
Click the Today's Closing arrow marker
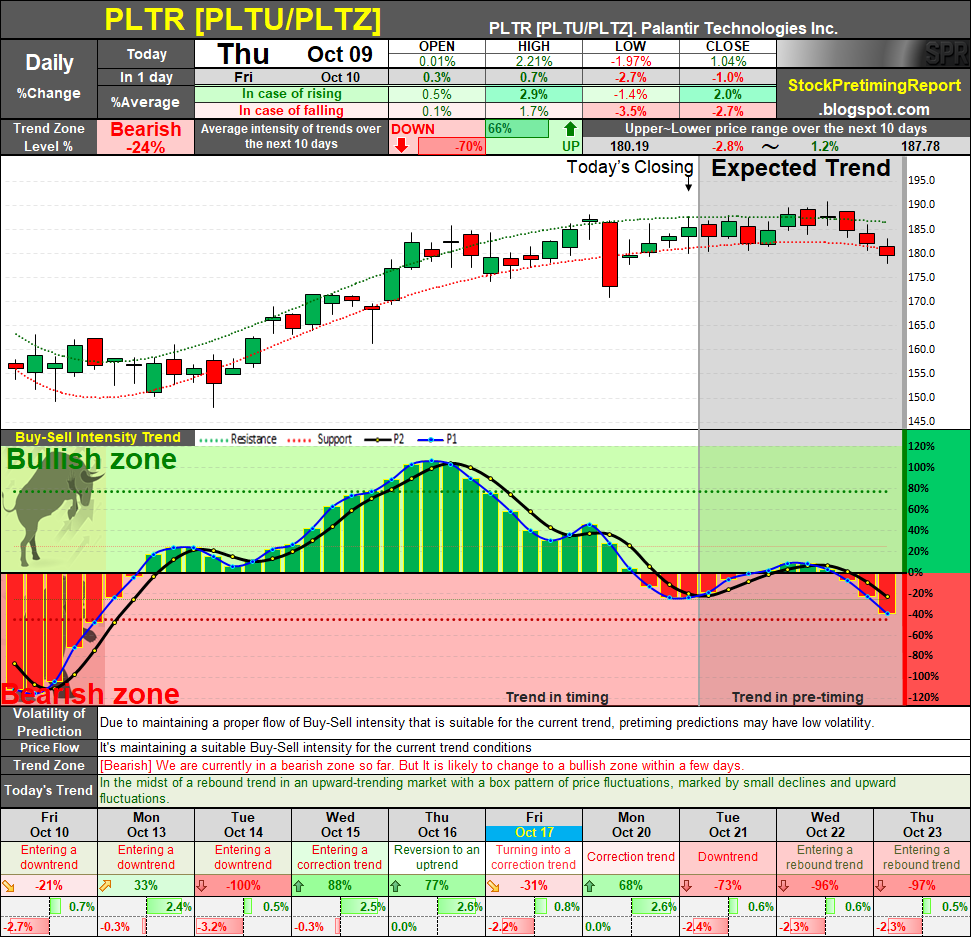point(688,184)
